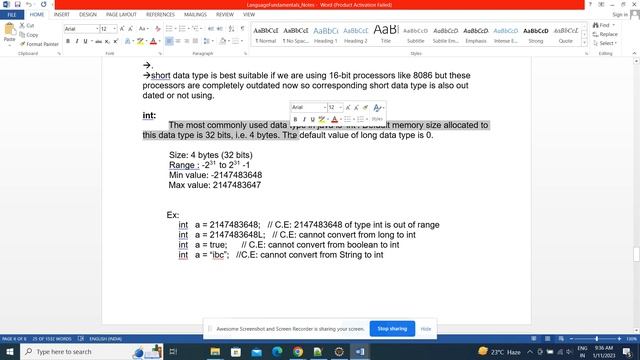This screenshot has height=360, width=640.
Task: Click Sign in at top right
Action: pos(620,15)
